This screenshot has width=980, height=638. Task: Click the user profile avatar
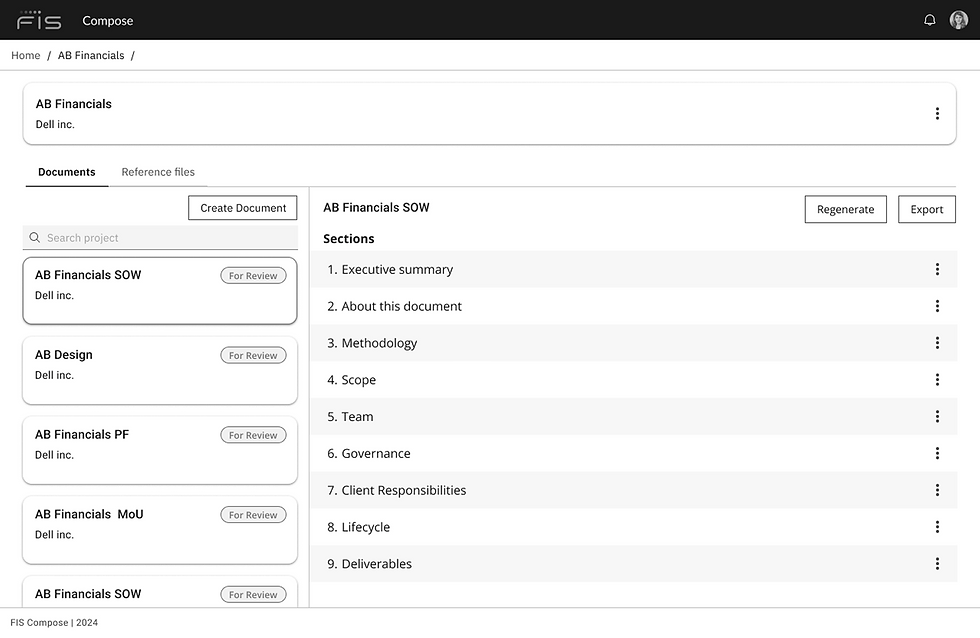(958, 19)
